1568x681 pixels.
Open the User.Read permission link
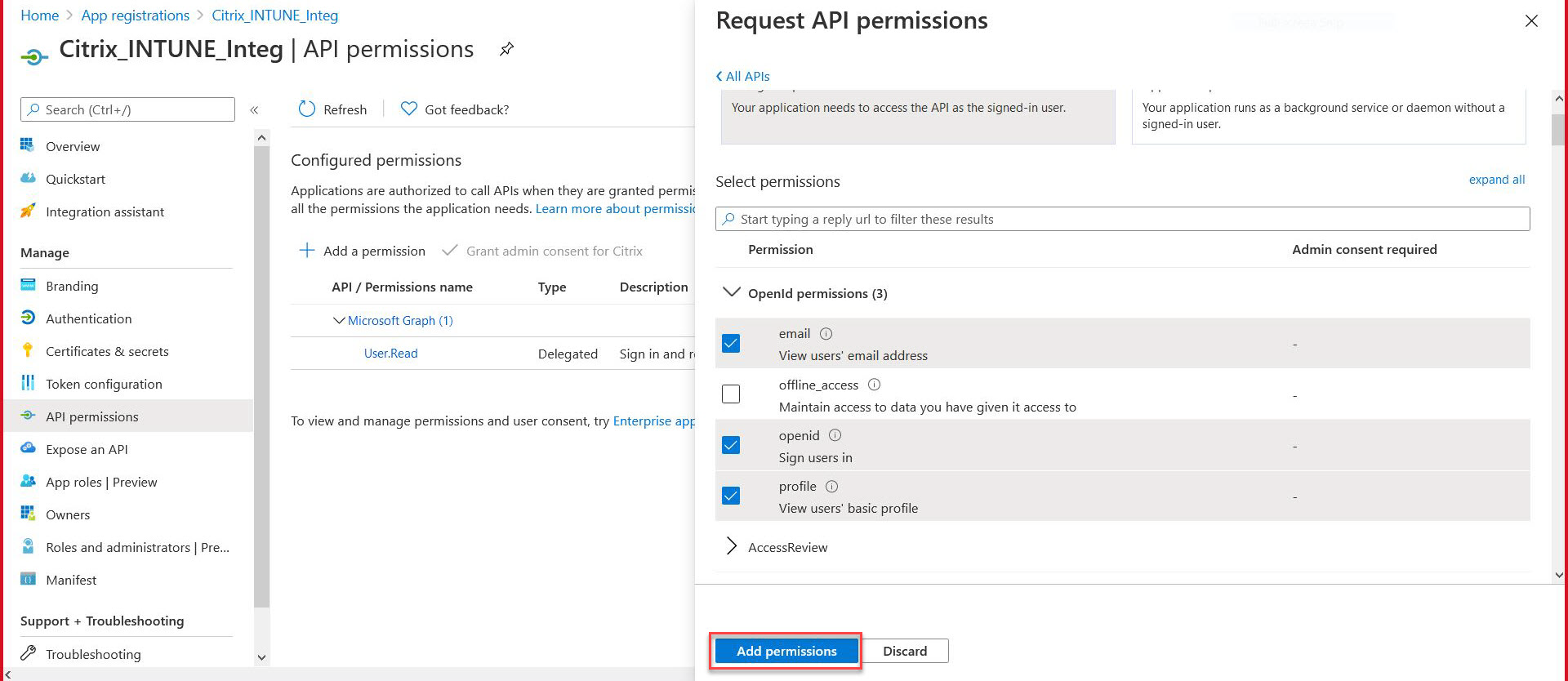tap(390, 354)
